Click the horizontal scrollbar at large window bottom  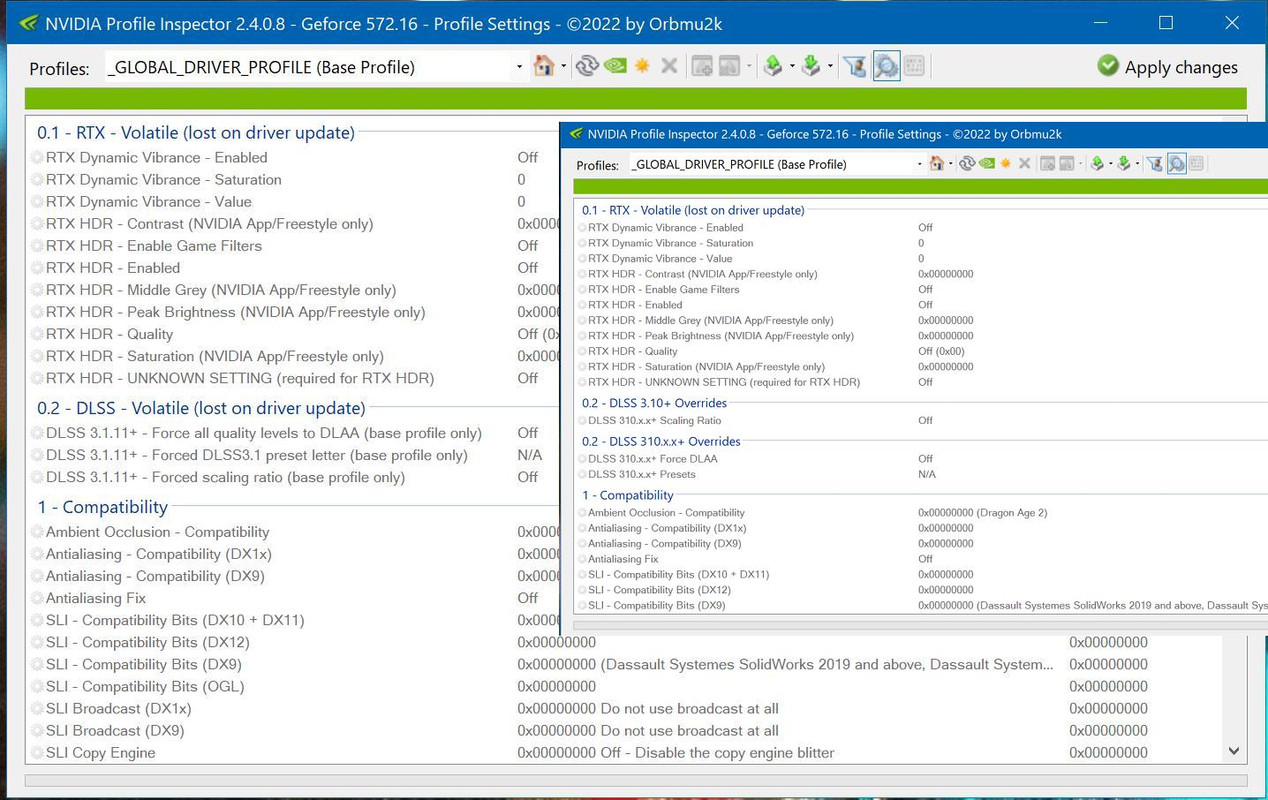(635, 780)
